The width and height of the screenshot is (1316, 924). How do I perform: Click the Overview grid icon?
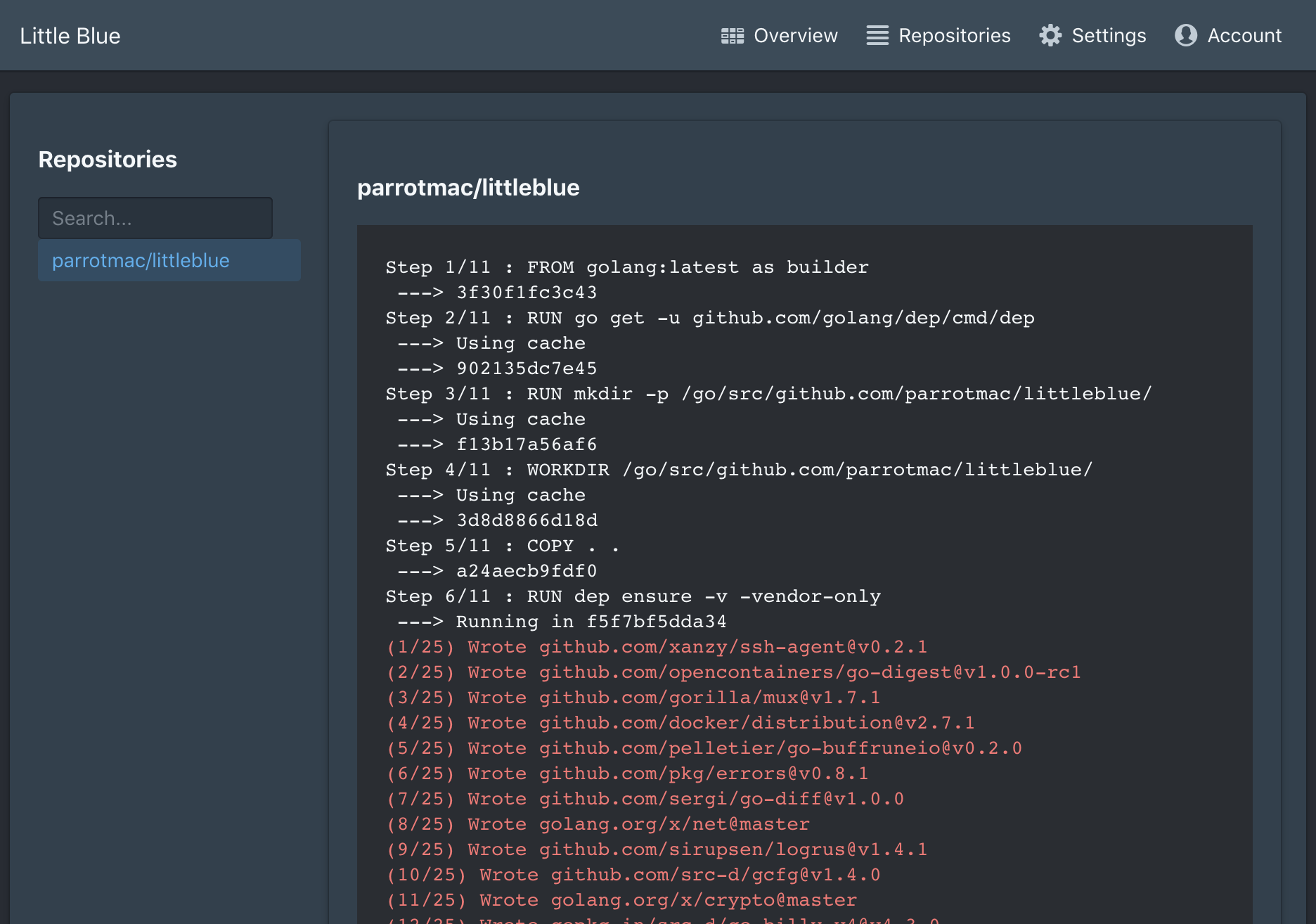tap(733, 36)
